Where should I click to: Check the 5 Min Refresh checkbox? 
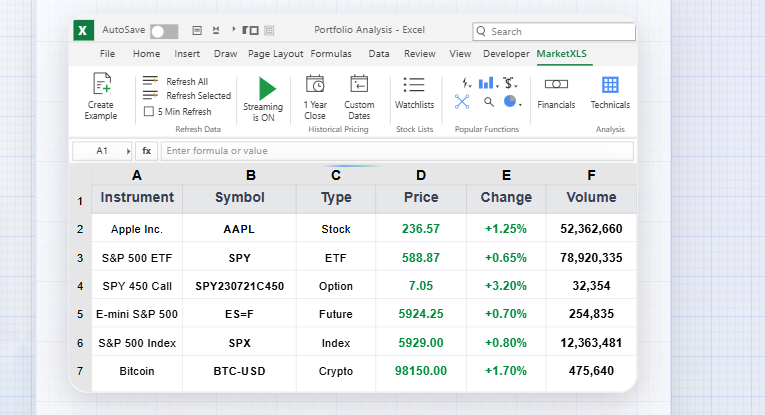coord(149,112)
